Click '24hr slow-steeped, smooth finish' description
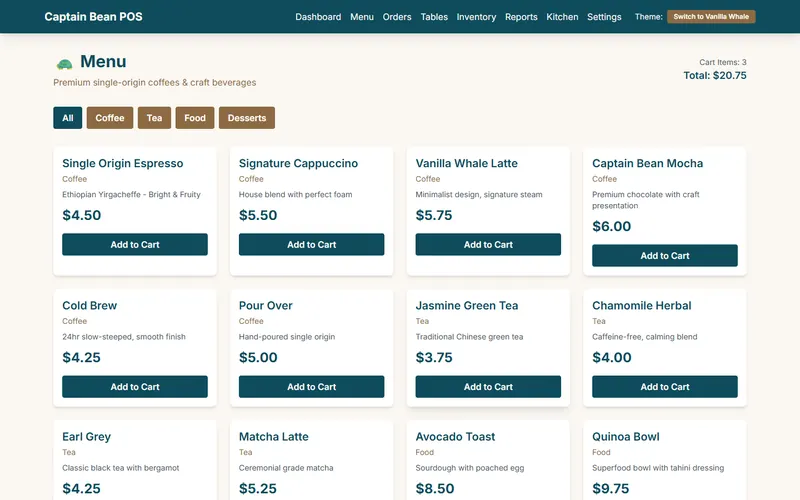The image size is (800, 500). [x=124, y=337]
